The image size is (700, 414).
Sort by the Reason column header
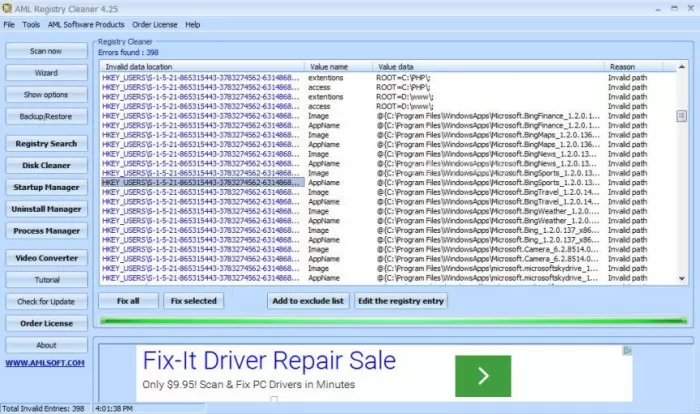point(633,67)
